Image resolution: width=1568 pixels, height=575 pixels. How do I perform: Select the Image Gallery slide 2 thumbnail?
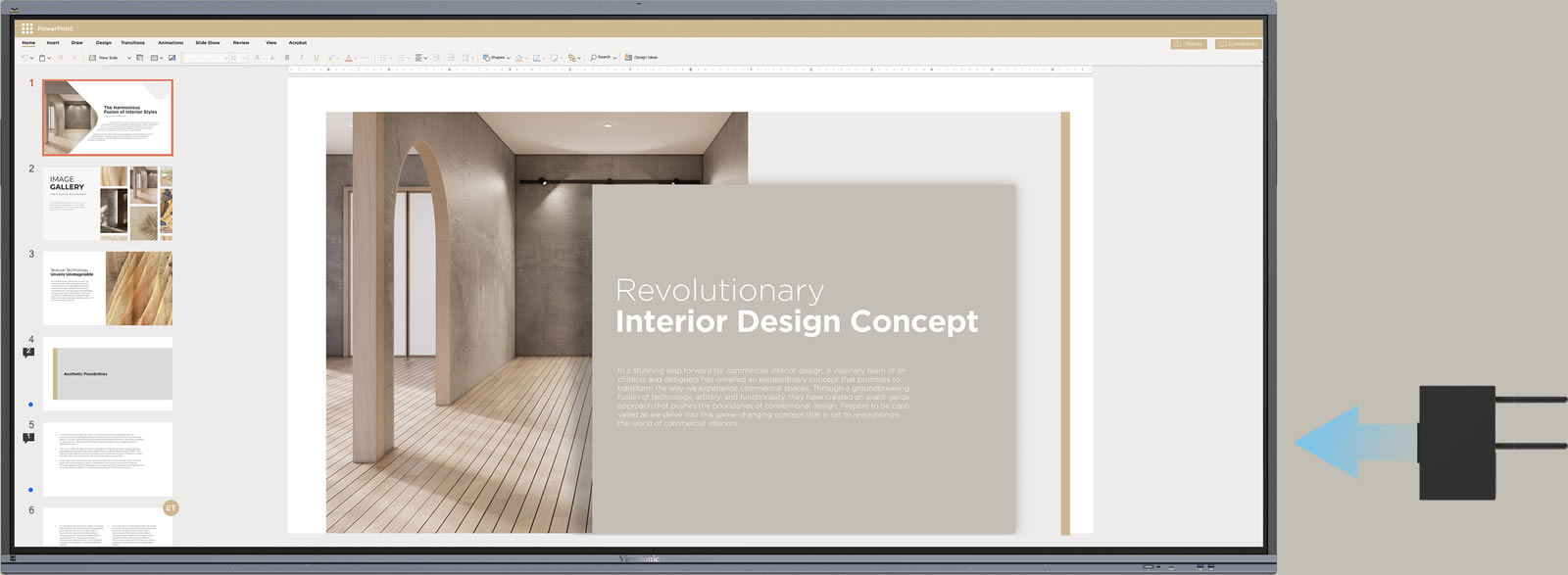coord(108,203)
